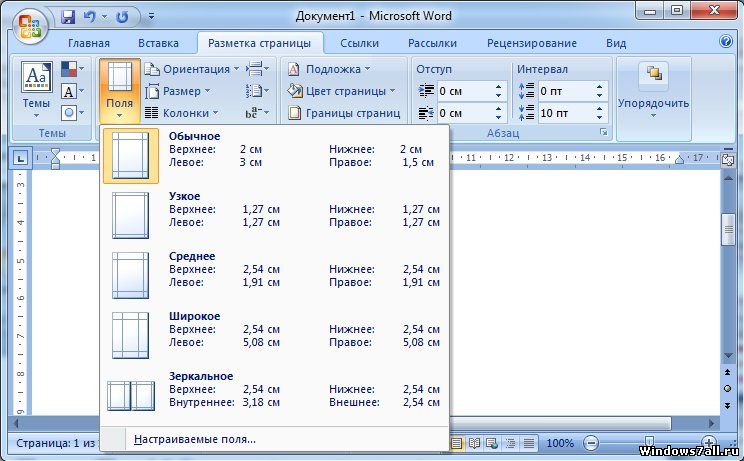Open Настраиваемые поля custom margins

[x=274, y=439]
